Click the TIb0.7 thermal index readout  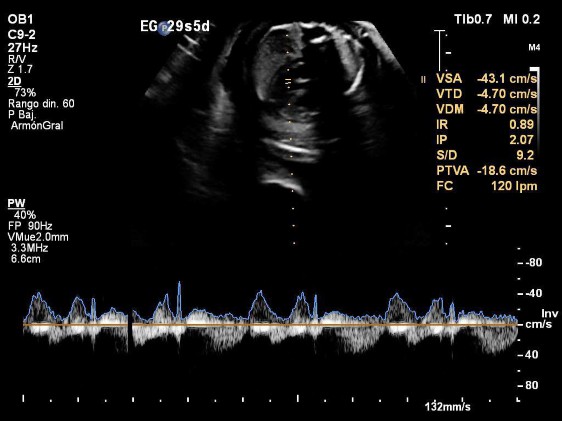[473, 19]
